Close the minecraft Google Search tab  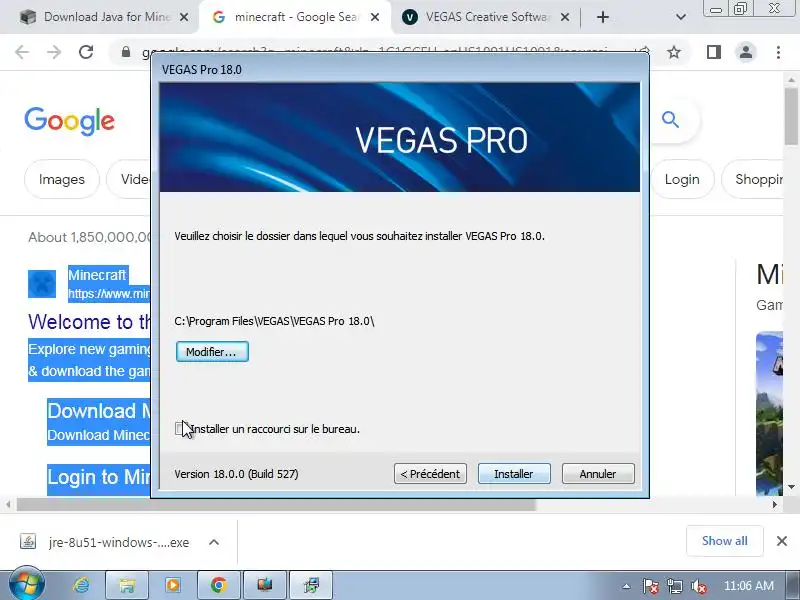coord(374,17)
